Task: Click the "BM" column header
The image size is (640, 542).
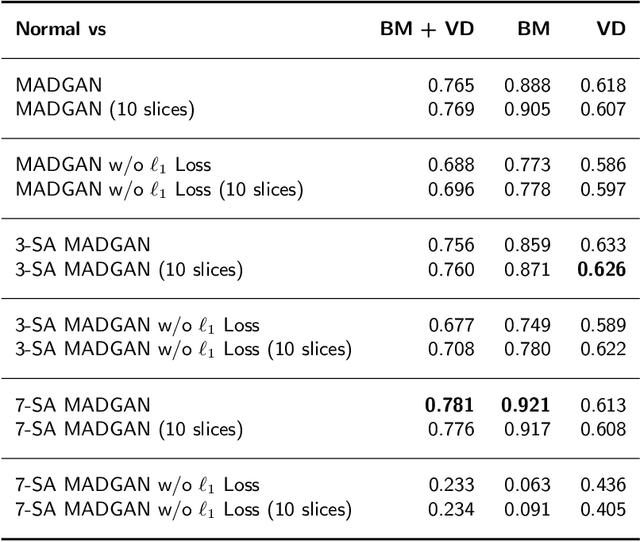Action: [x=533, y=29]
